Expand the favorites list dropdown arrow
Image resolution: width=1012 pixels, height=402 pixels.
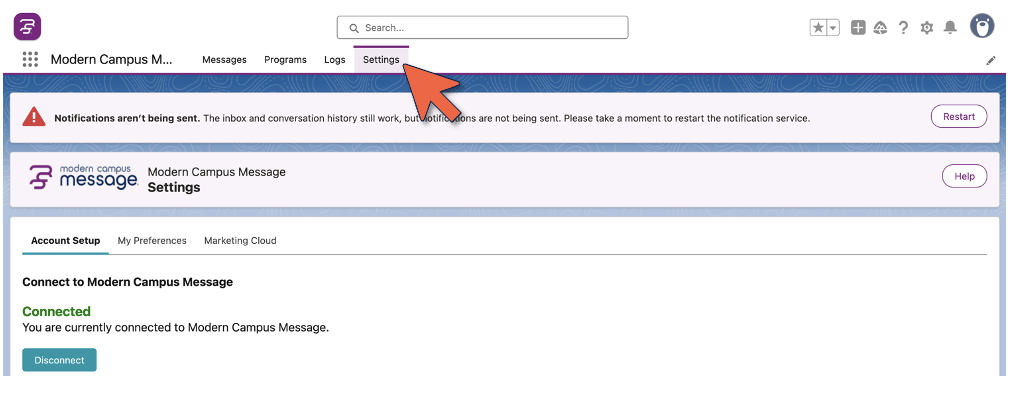tap(833, 28)
